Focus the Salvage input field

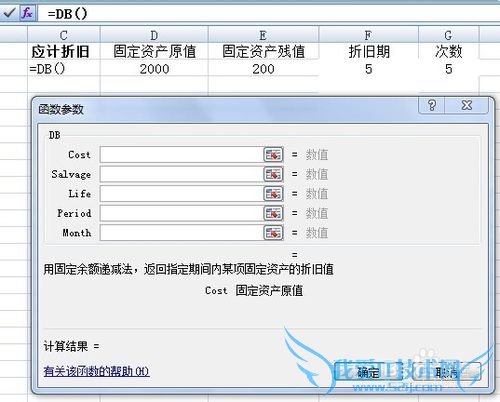tap(182, 174)
